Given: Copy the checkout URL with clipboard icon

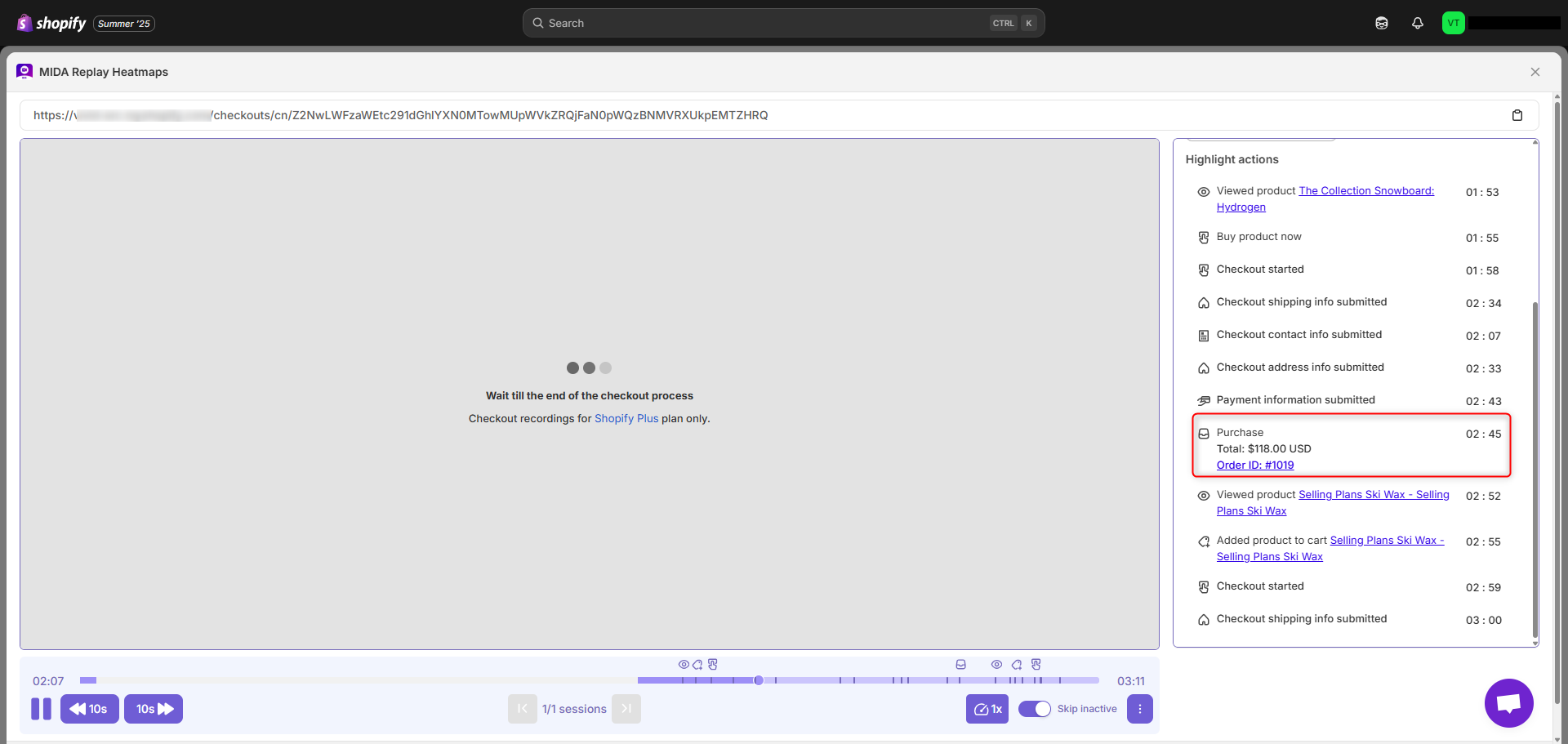Looking at the screenshot, I should pos(1517,115).
